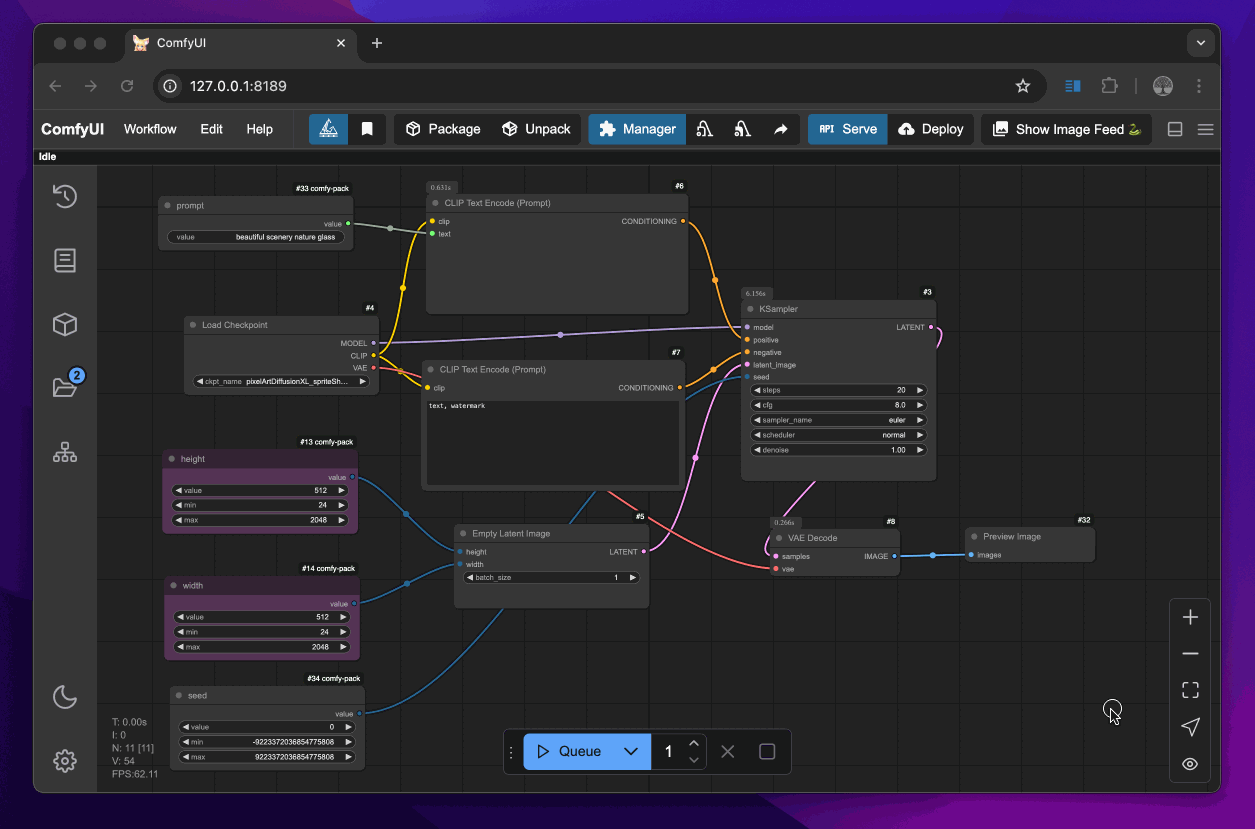Open the model library cube icon
1255x829 pixels.
[x=65, y=324]
